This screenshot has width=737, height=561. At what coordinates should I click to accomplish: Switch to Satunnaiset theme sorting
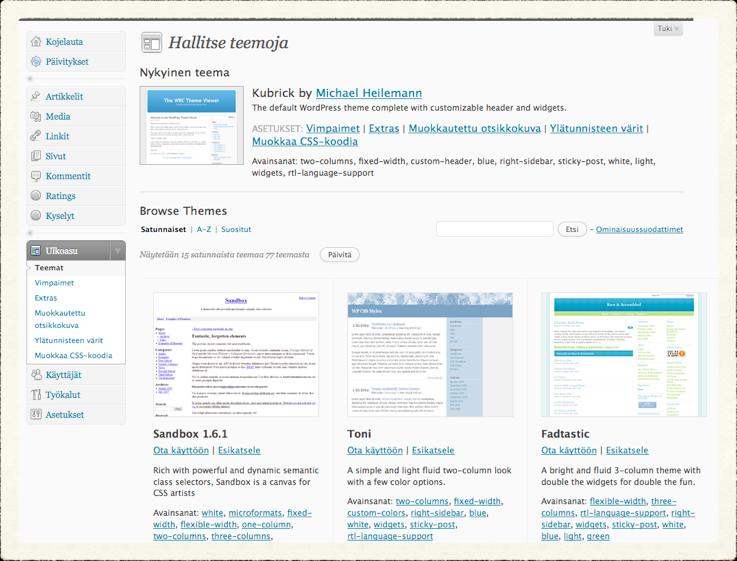point(163,229)
